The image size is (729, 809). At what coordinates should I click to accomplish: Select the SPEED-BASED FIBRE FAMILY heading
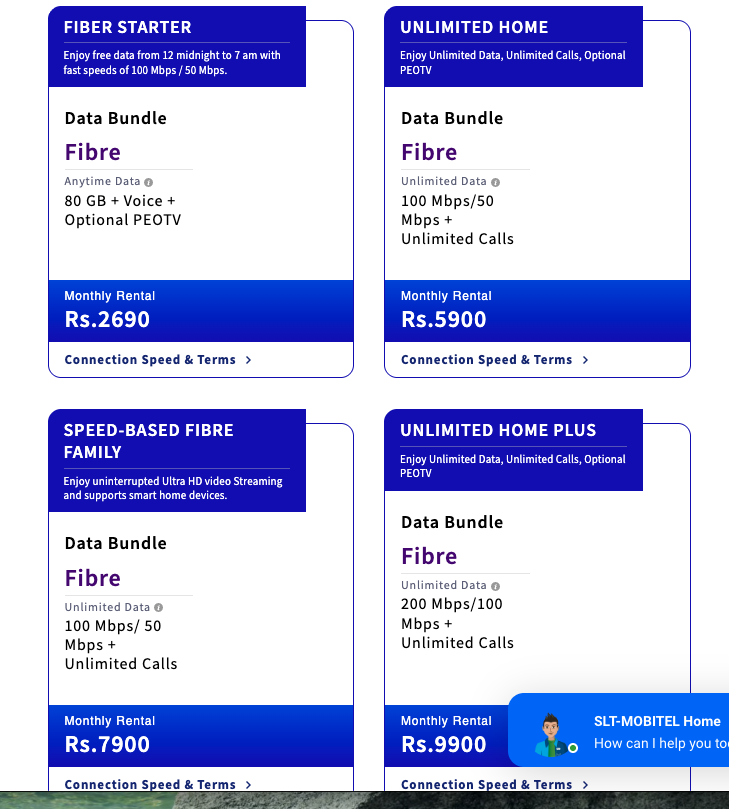coord(149,441)
